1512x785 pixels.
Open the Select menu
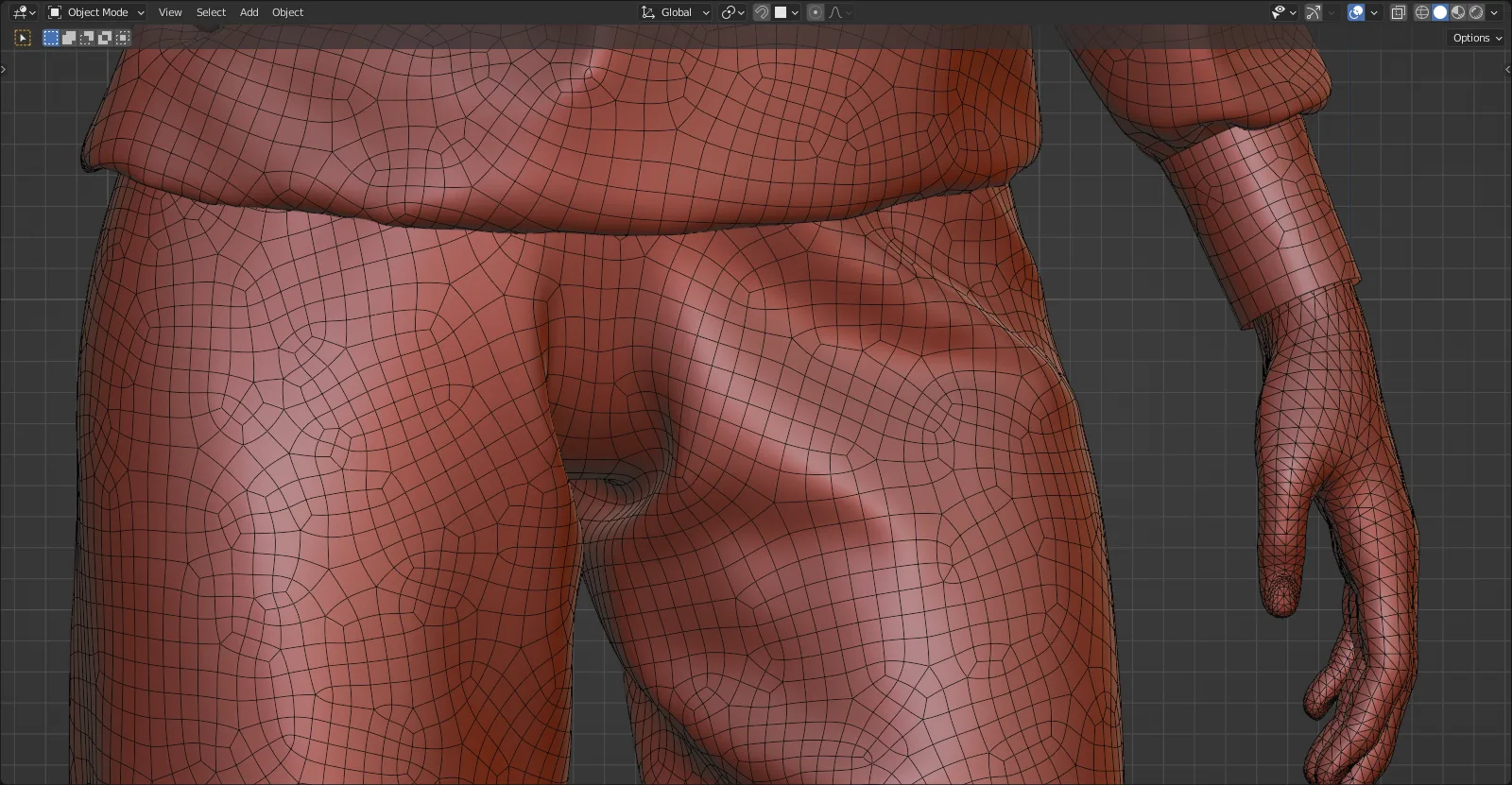211,12
